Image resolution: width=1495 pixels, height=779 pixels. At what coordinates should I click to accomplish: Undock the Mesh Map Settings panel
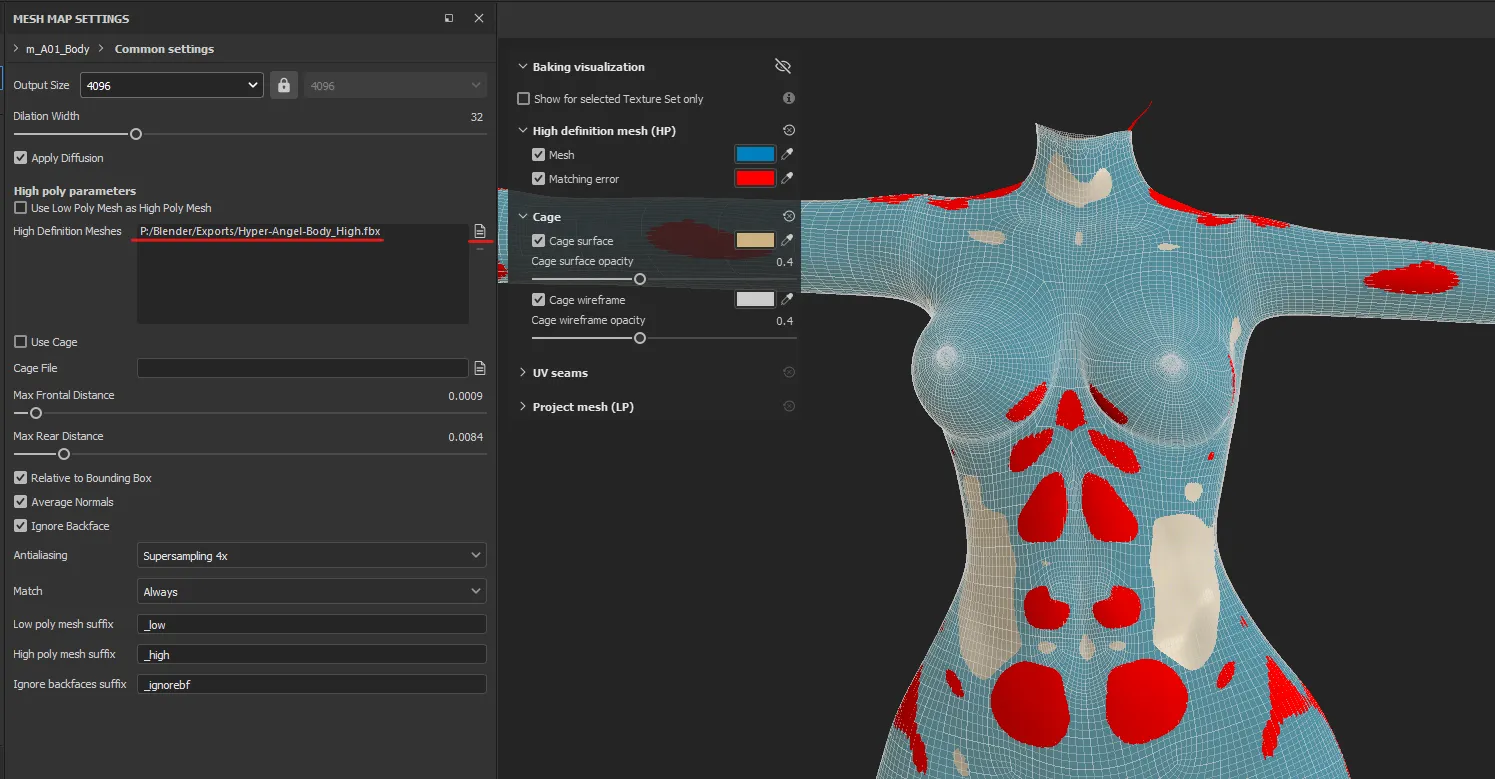pyautogui.click(x=449, y=18)
